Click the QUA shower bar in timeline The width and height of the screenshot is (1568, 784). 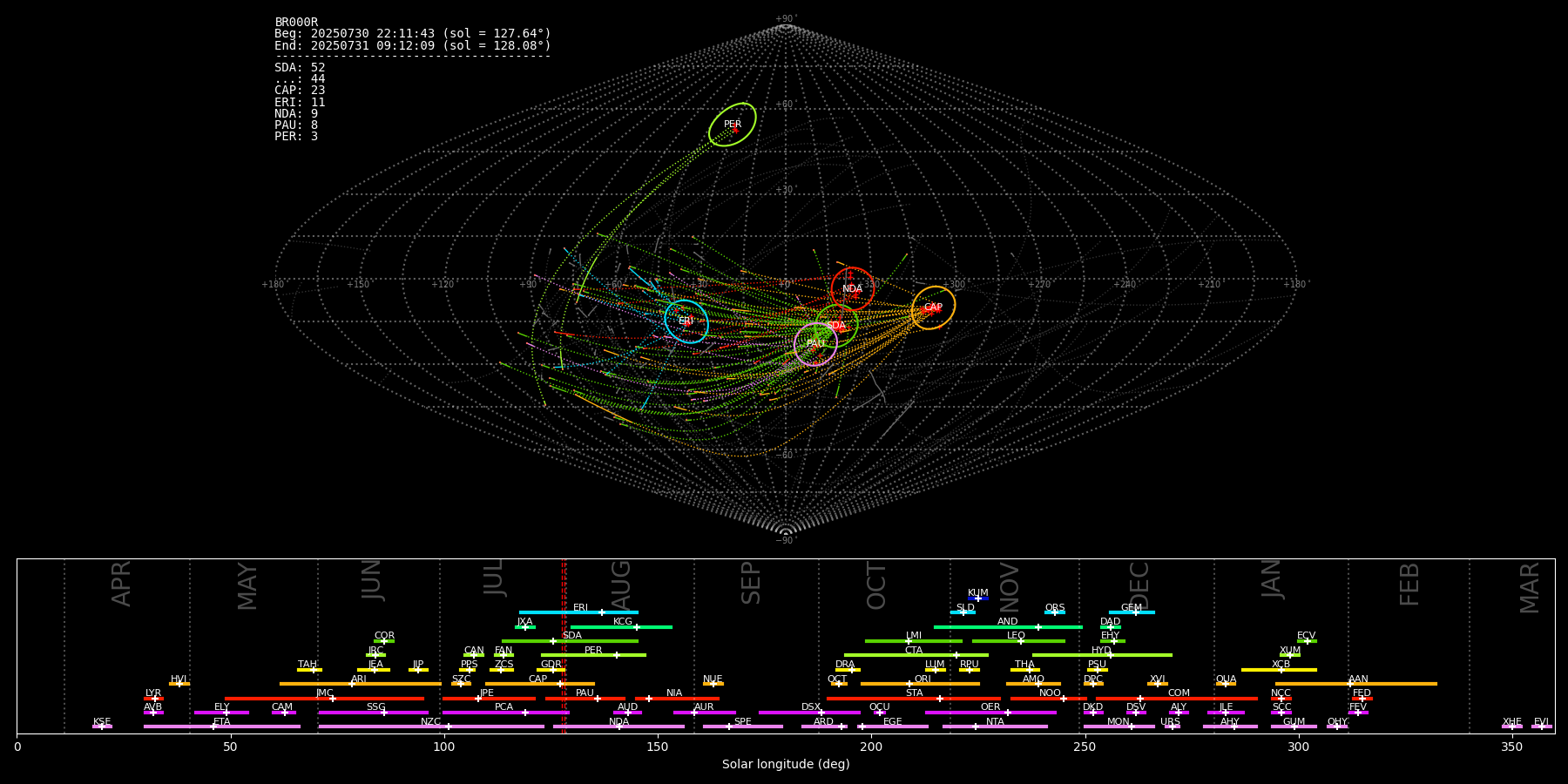[1226, 684]
